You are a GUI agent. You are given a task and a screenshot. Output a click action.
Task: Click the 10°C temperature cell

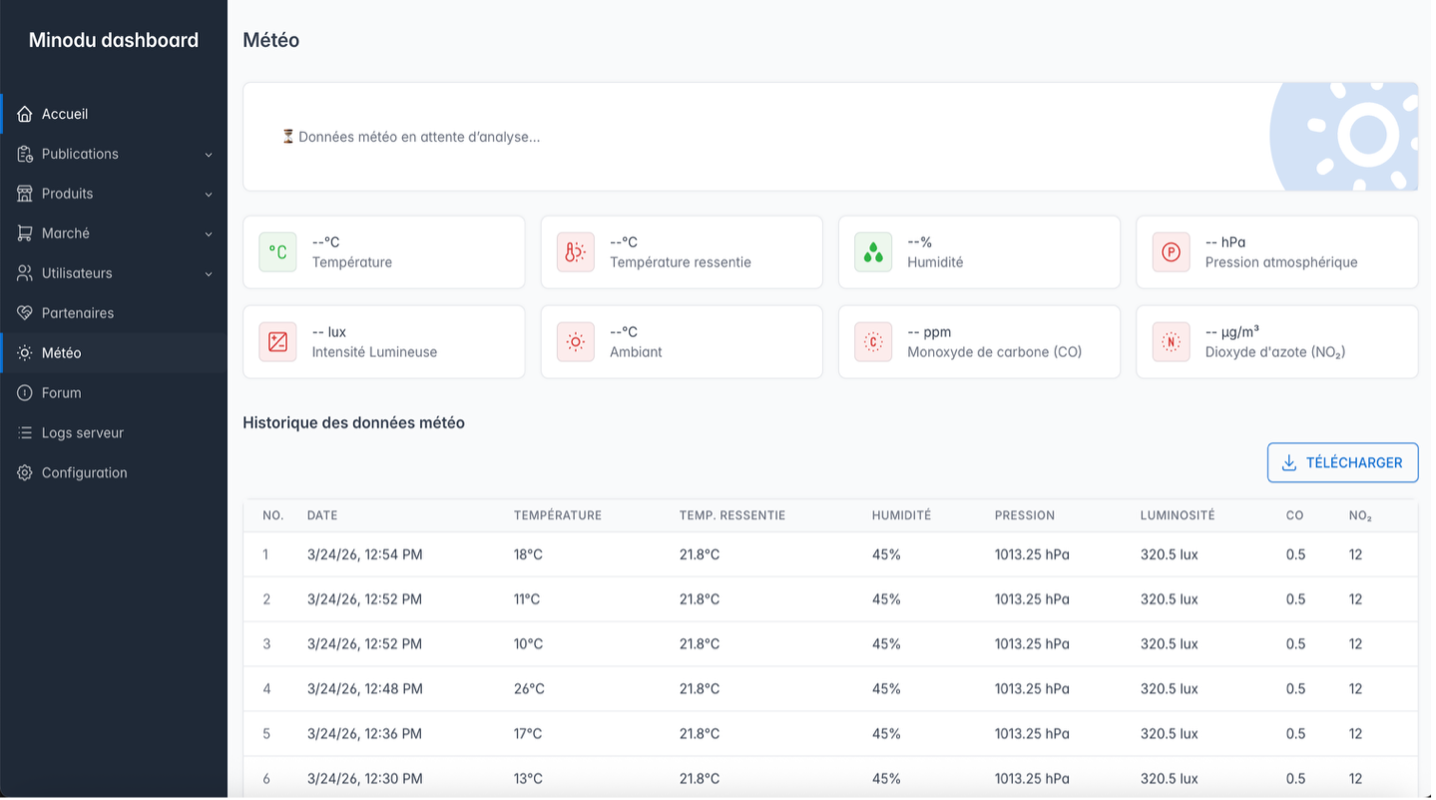pos(528,644)
